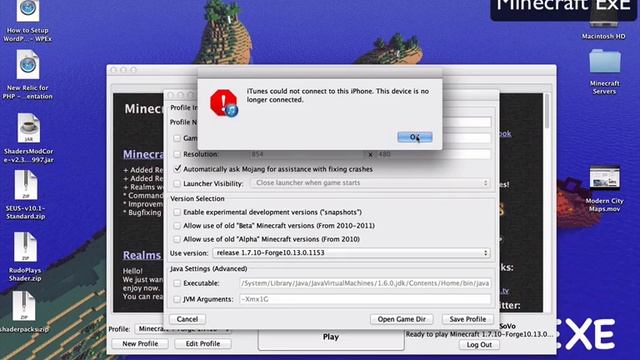
Task: Click the resolution width field 854
Action: 307,154
